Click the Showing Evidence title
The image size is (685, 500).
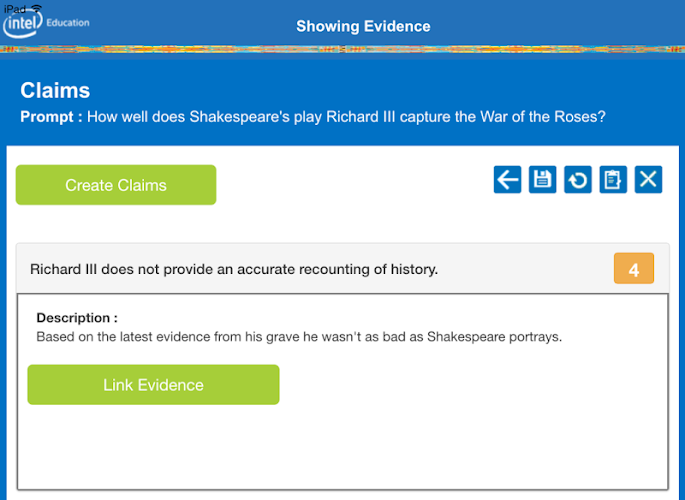(363, 26)
